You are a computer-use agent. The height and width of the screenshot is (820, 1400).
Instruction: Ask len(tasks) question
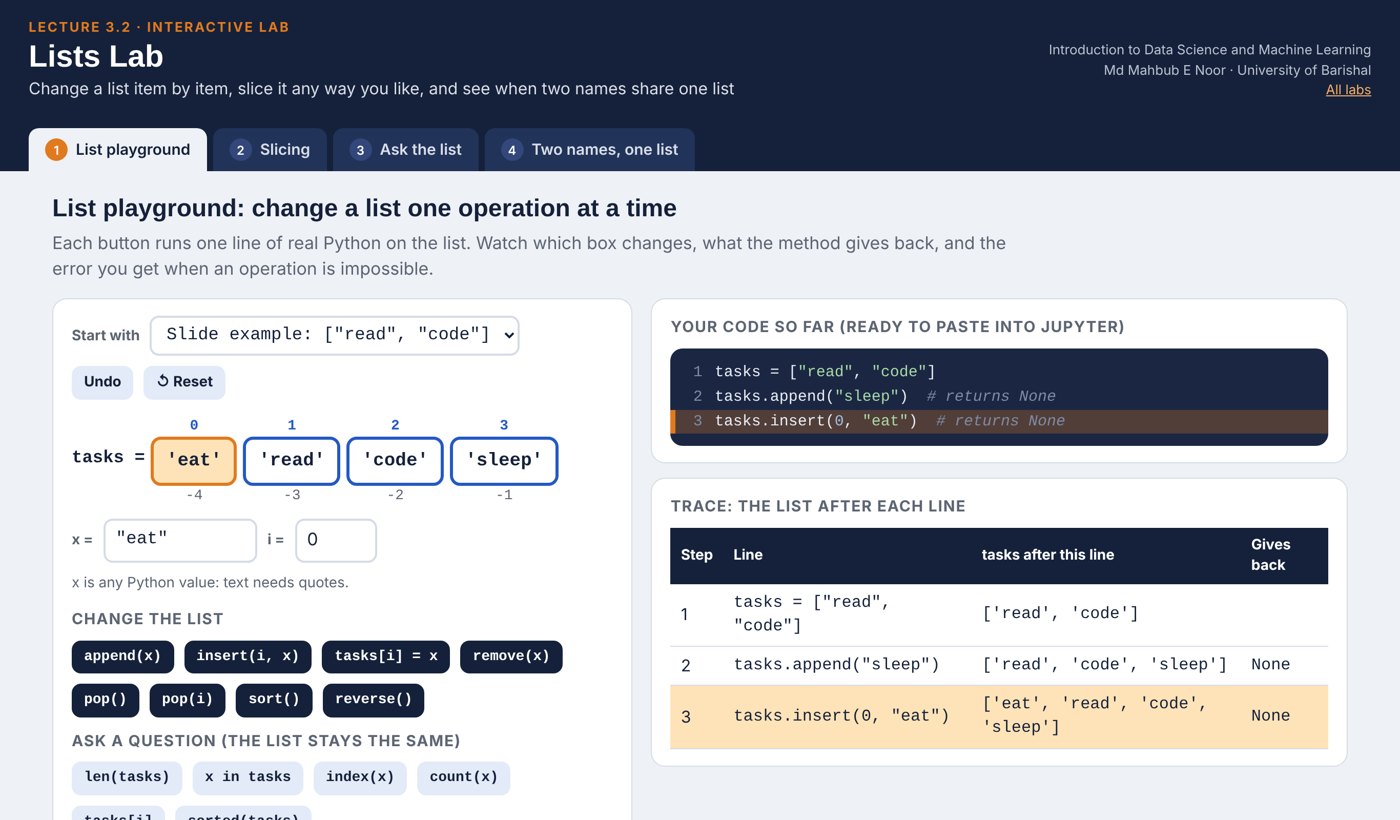[127, 778]
